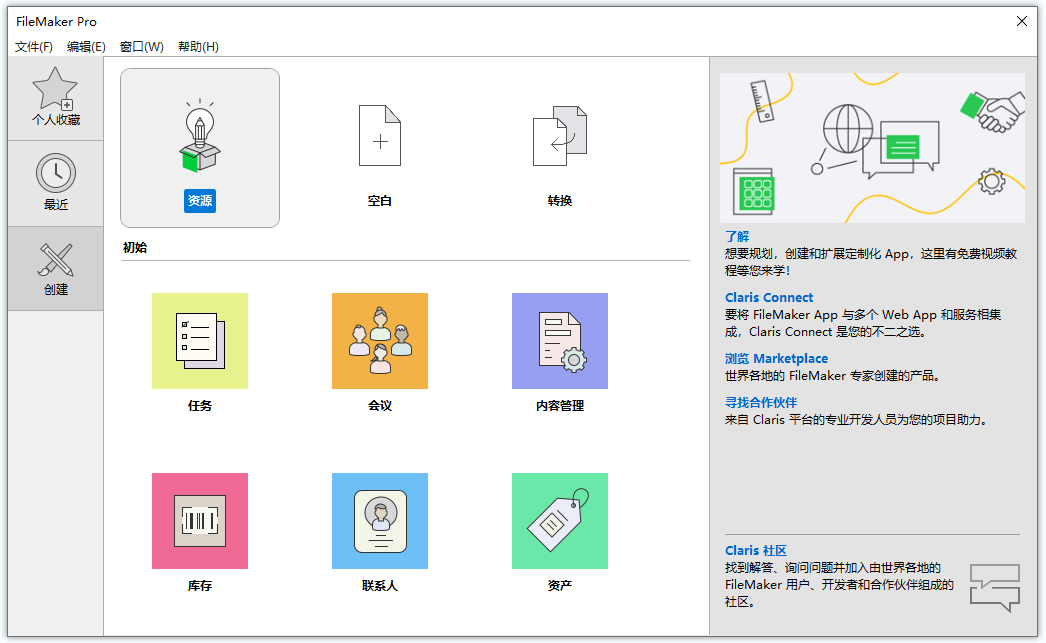Image resolution: width=1046 pixels, height=643 pixels.
Task: Select the 创建 create tab icon
Action: pyautogui.click(x=56, y=259)
